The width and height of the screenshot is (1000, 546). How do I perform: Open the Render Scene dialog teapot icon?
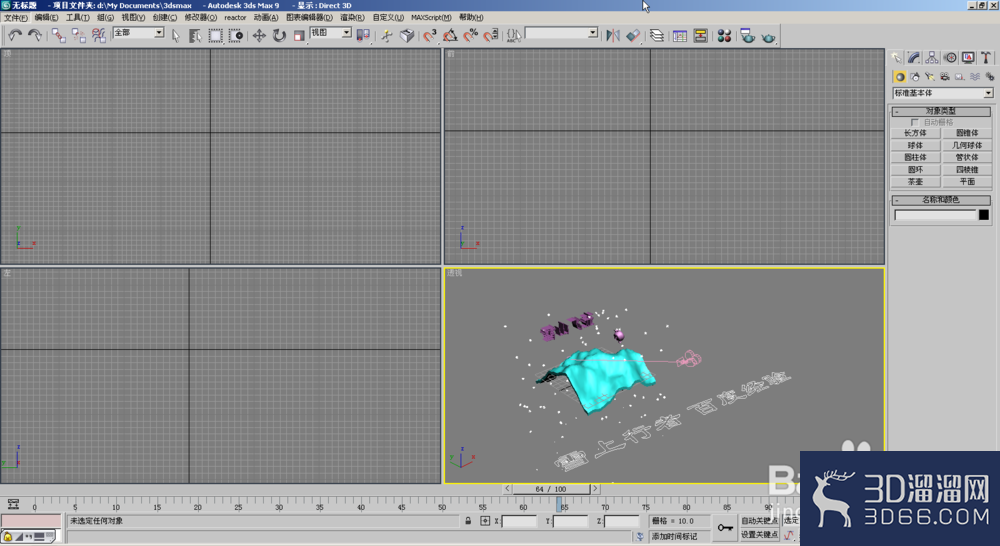[747, 36]
